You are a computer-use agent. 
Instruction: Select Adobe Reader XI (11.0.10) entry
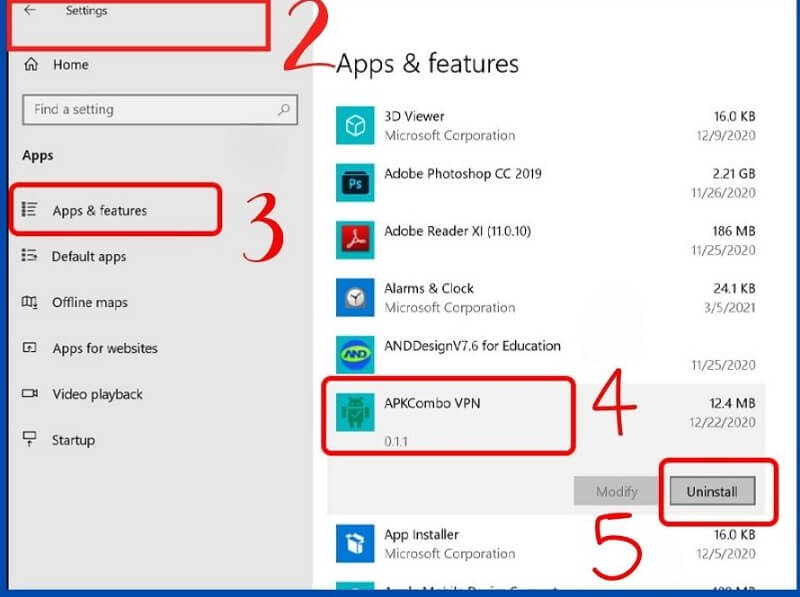coord(546,240)
